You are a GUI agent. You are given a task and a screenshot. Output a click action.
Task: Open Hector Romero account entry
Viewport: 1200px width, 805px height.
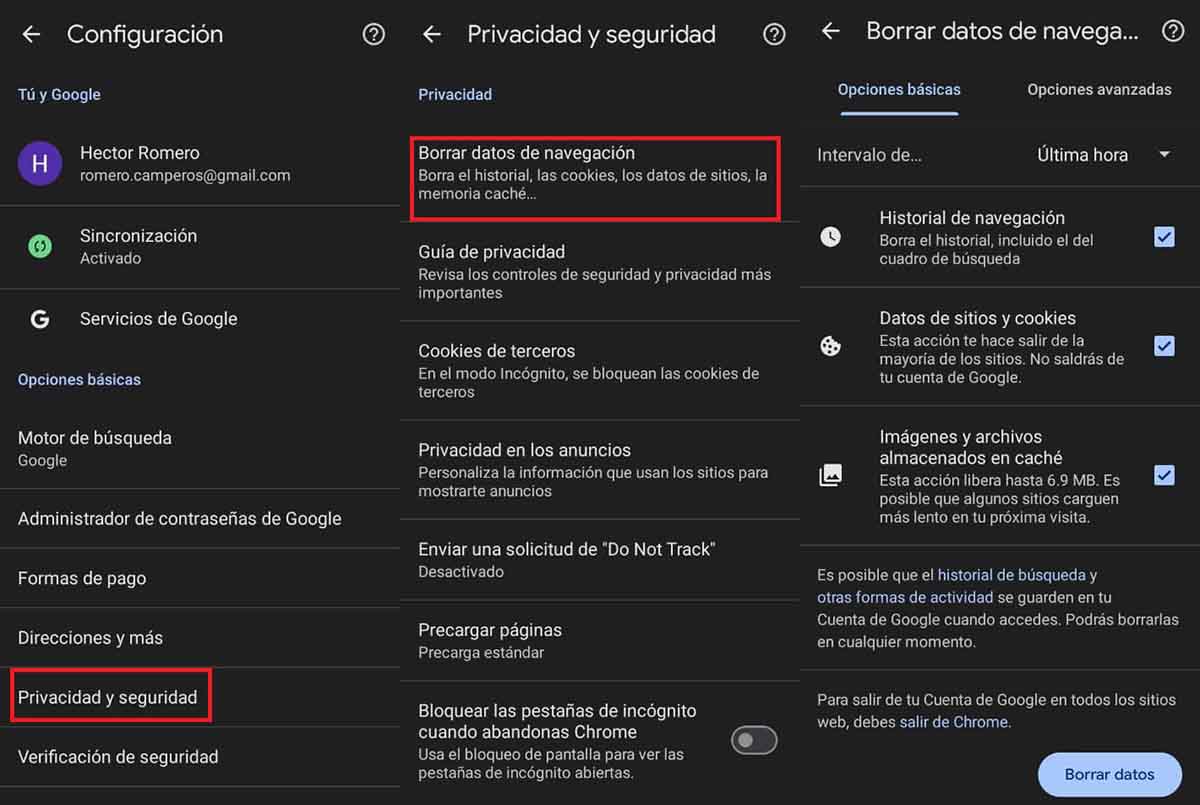pyautogui.click(x=200, y=163)
